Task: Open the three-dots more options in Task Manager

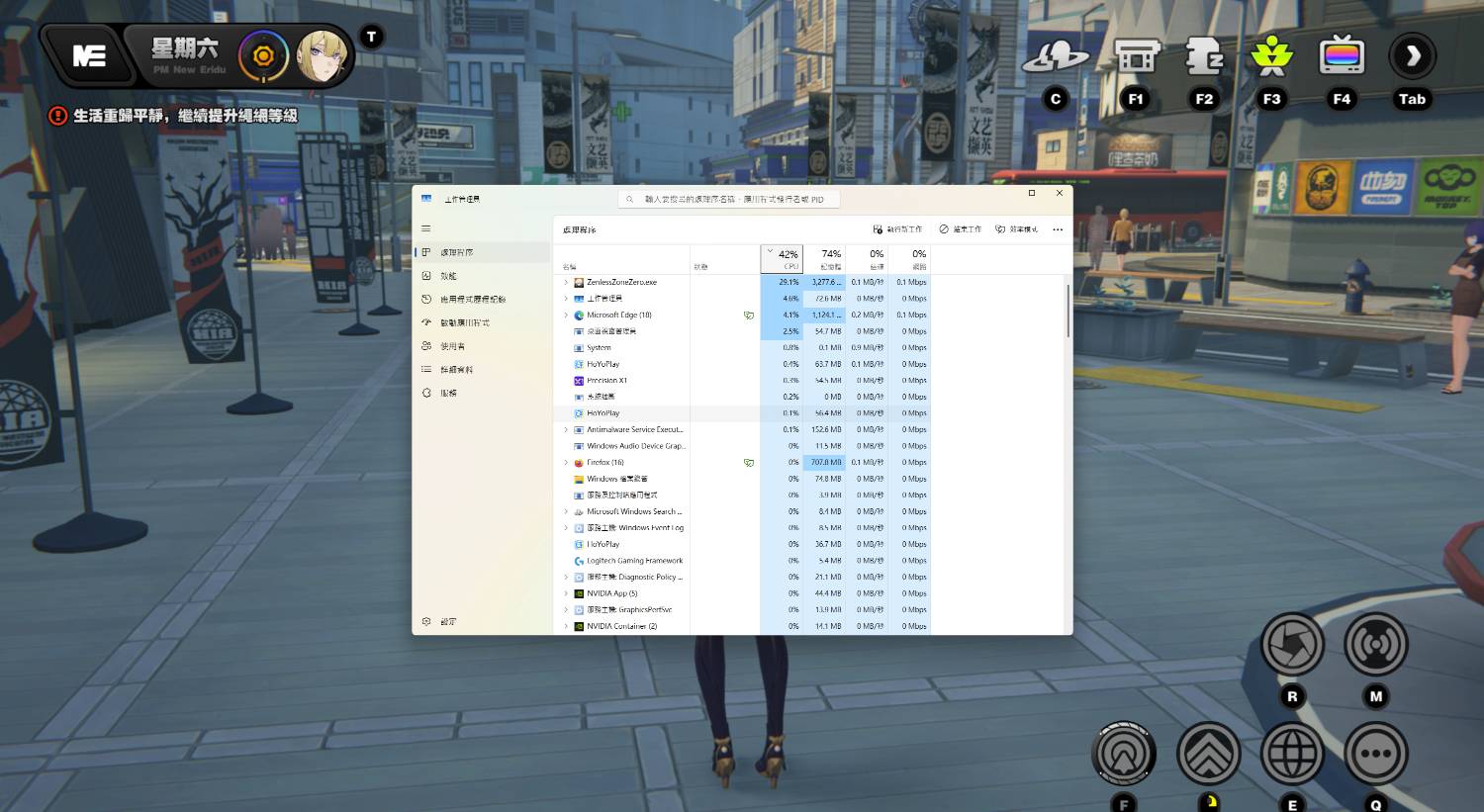Action: (x=1058, y=229)
